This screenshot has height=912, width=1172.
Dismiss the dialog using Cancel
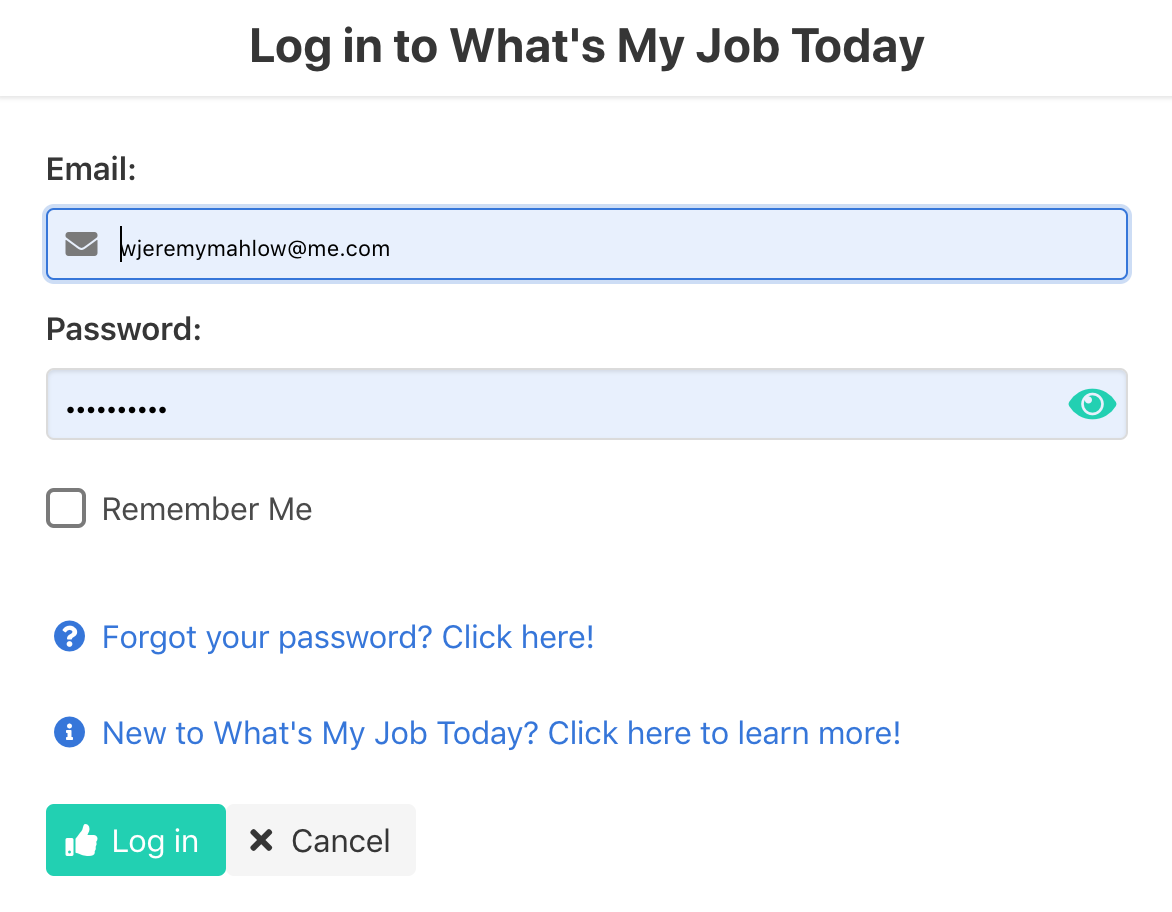click(x=321, y=840)
